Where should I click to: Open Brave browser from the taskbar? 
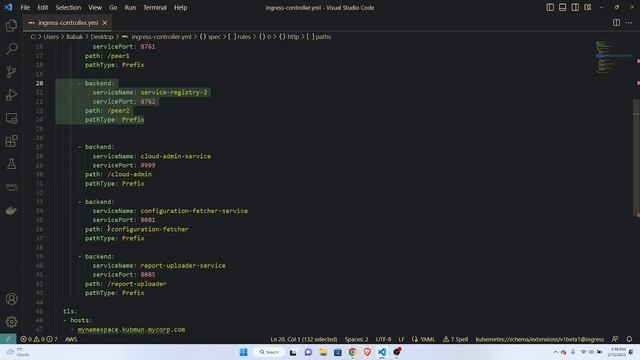367,352
